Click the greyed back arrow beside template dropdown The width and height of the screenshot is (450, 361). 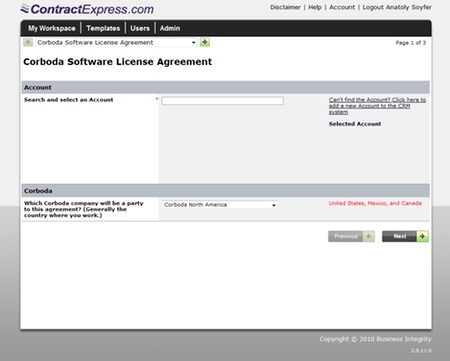tap(28, 42)
